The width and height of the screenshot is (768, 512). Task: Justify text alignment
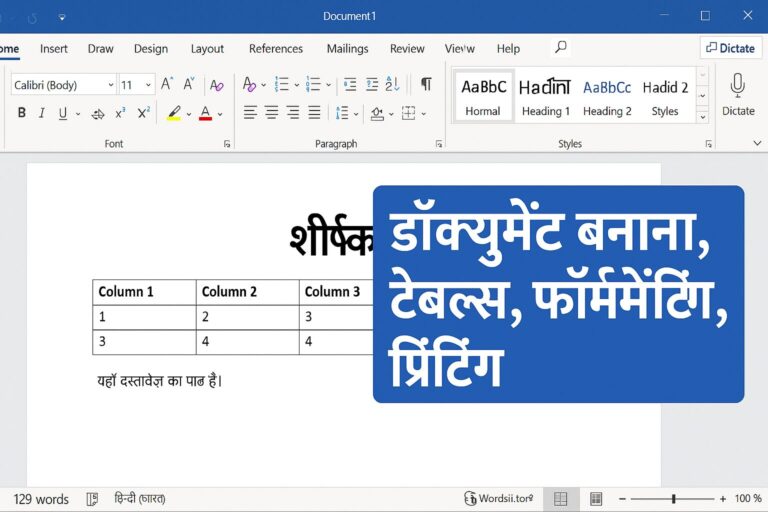pos(314,113)
